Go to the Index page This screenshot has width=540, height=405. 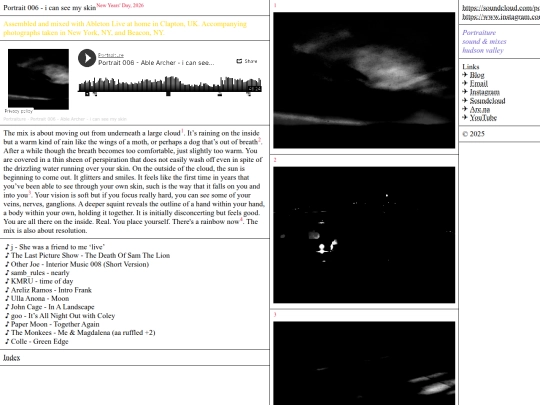[x=12, y=357]
